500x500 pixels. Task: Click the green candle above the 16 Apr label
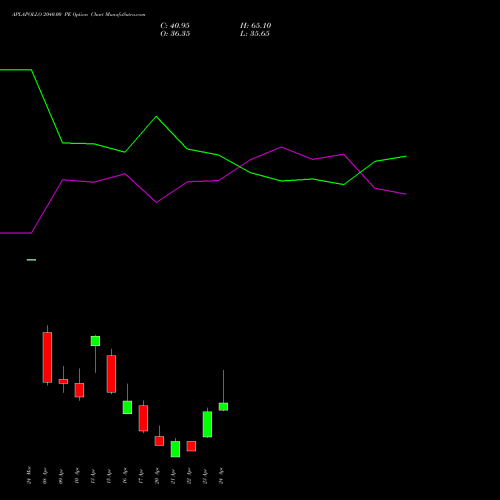127,407
